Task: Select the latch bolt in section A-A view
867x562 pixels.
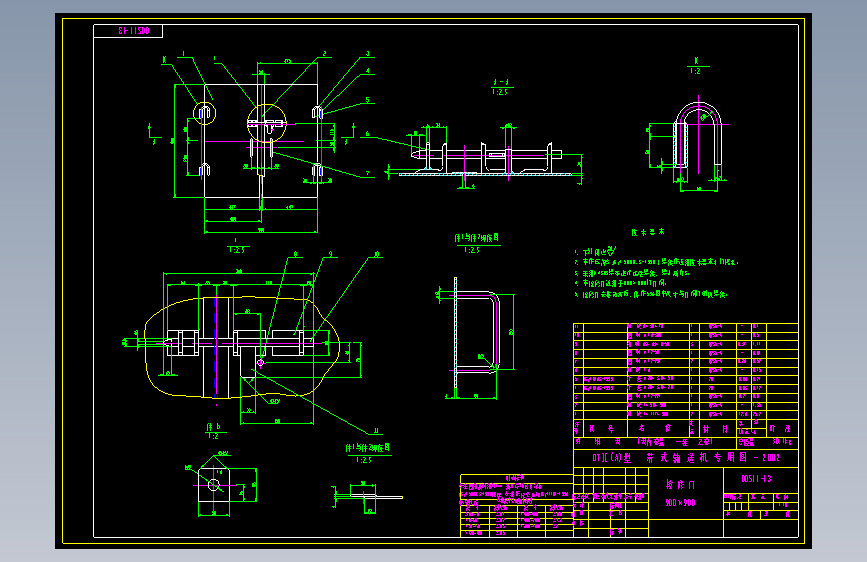Action: point(487,154)
